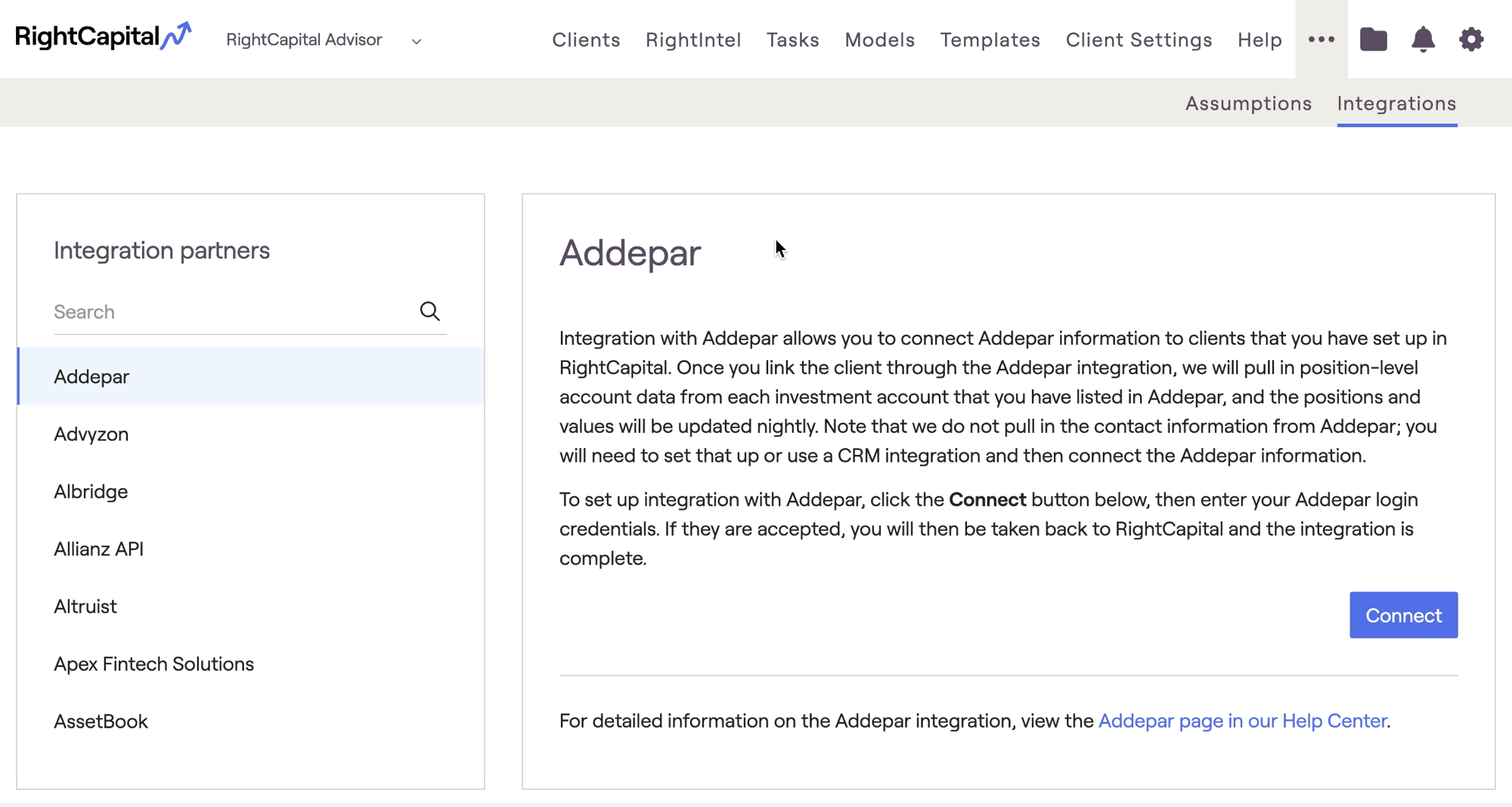Image resolution: width=1512 pixels, height=807 pixels.
Task: Open the more options ellipsis menu
Action: 1321,39
